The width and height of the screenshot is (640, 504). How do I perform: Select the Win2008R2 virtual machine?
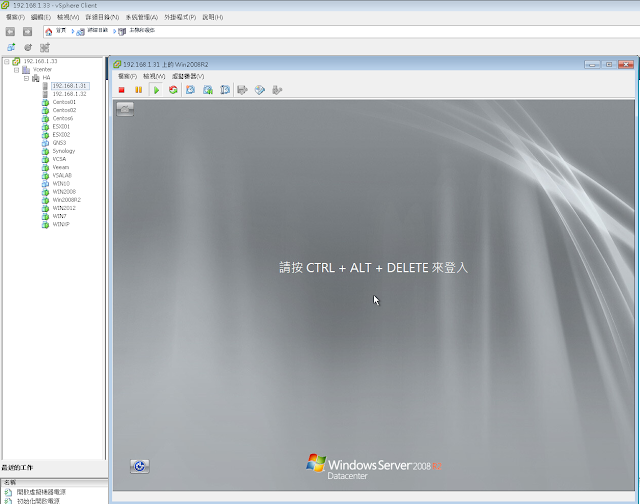tap(67, 200)
